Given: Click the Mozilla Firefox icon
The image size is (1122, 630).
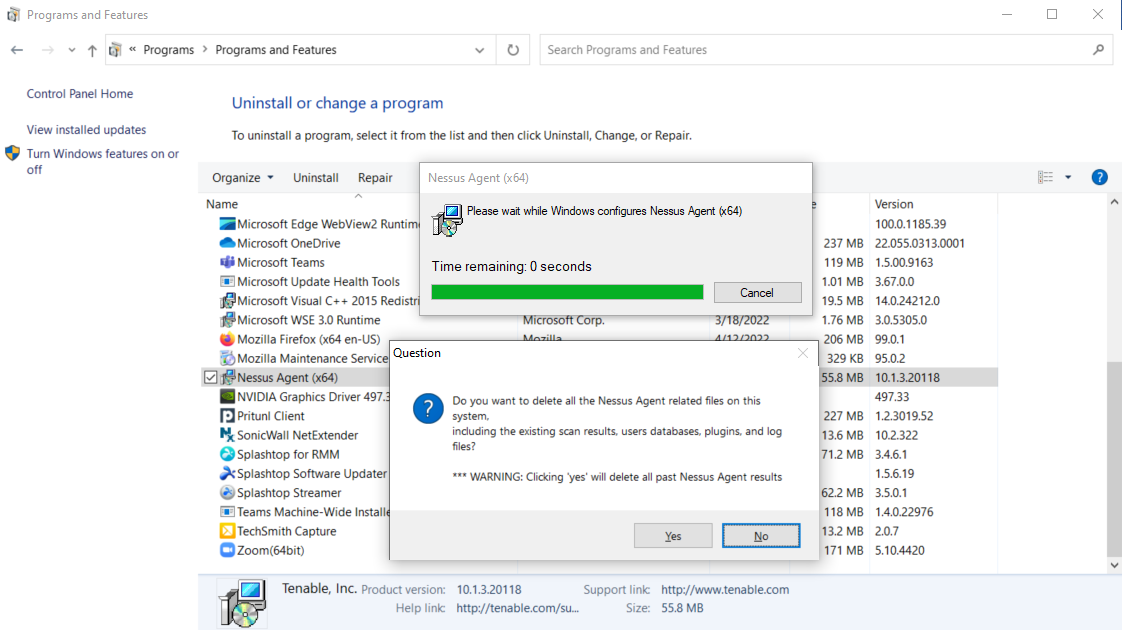Looking at the screenshot, I should tap(227, 339).
